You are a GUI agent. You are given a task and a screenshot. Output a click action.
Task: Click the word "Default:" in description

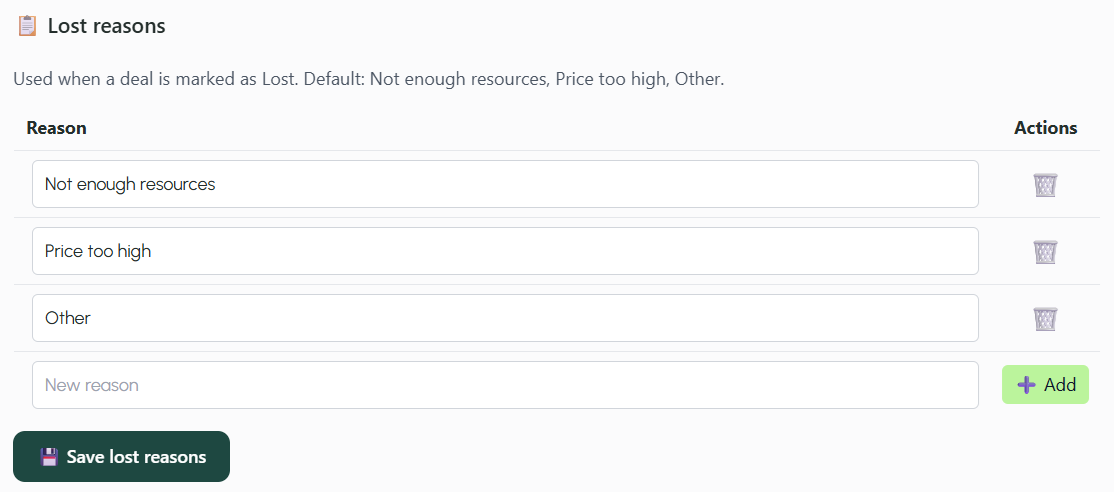tap(334, 78)
